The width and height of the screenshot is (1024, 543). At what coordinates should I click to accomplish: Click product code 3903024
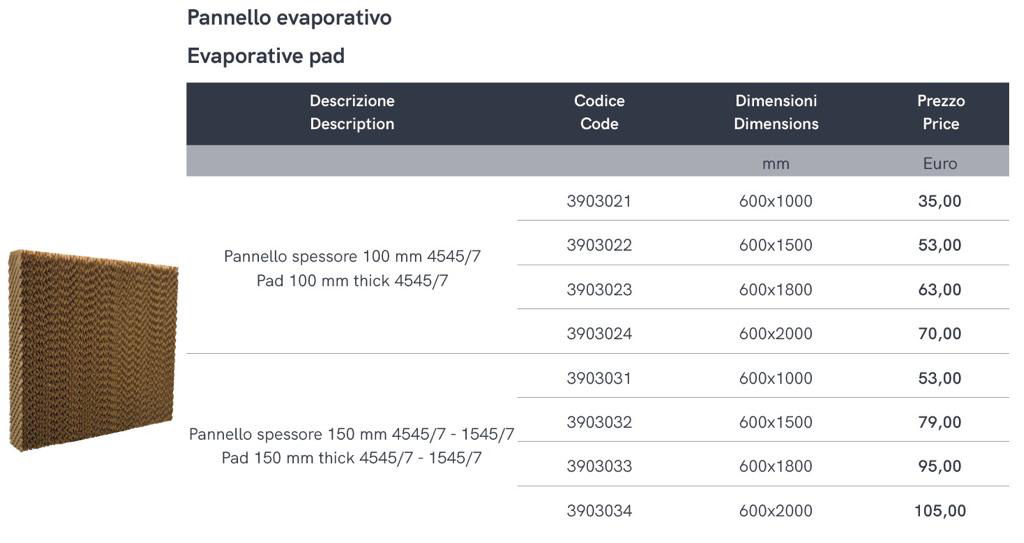(x=599, y=334)
